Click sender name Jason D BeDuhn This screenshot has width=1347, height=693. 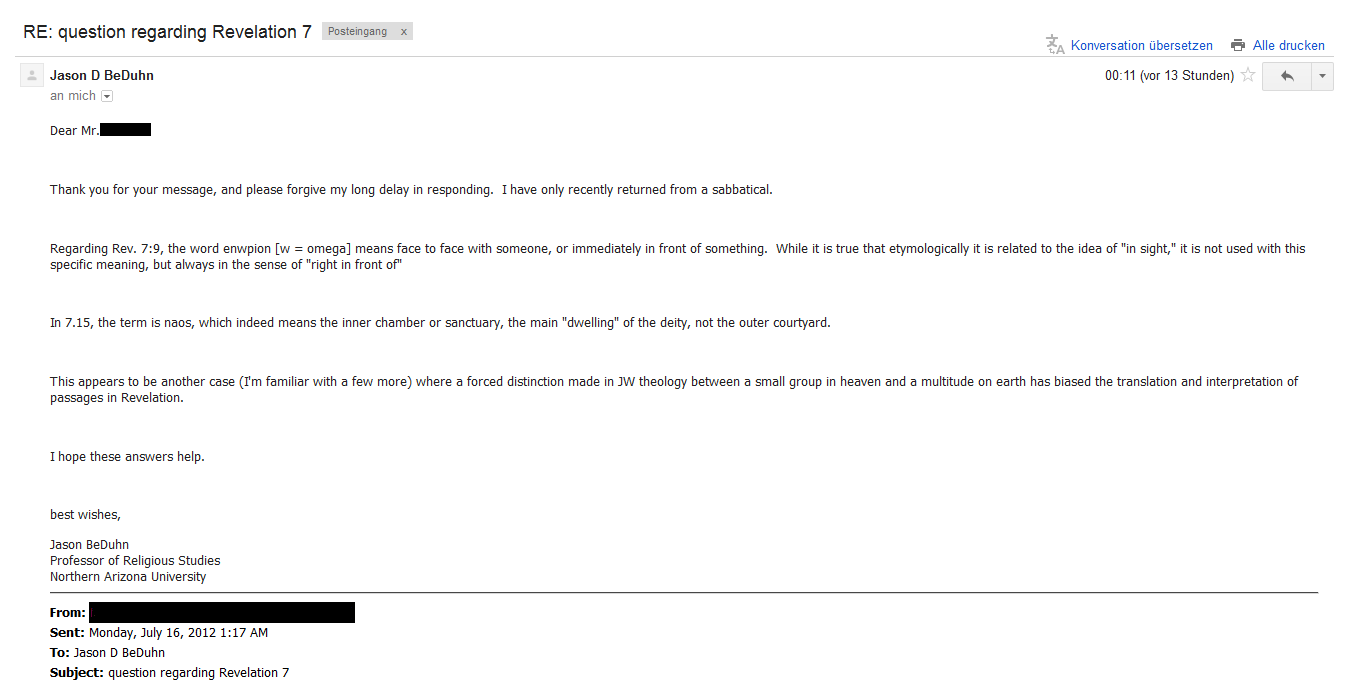click(102, 75)
